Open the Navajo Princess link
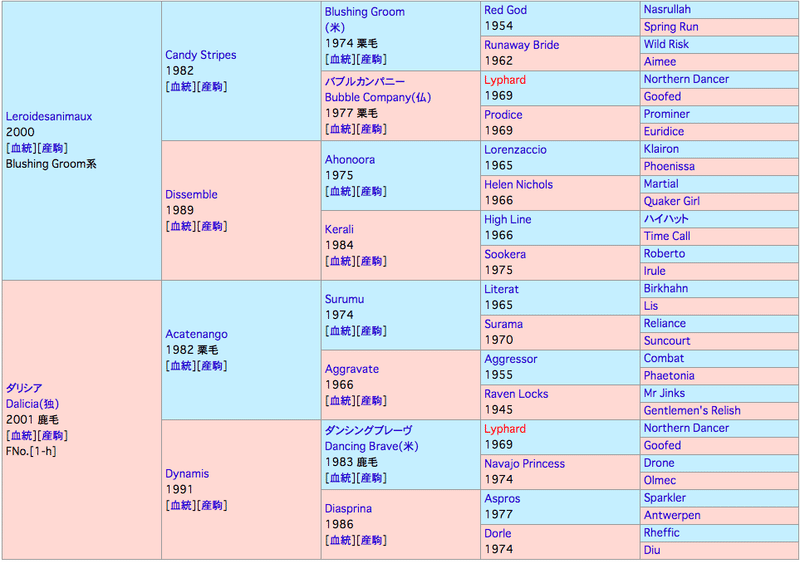 click(x=524, y=463)
